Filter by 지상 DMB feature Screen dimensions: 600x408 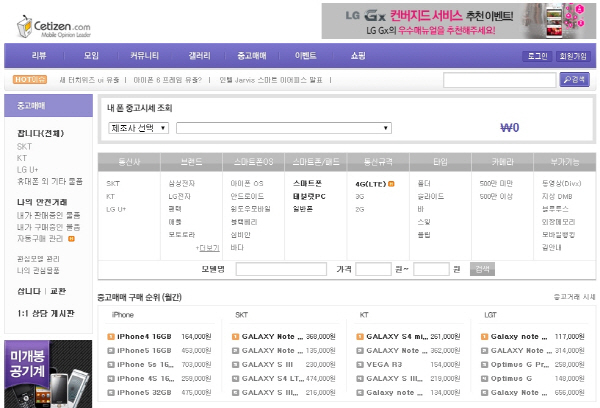tap(557, 196)
